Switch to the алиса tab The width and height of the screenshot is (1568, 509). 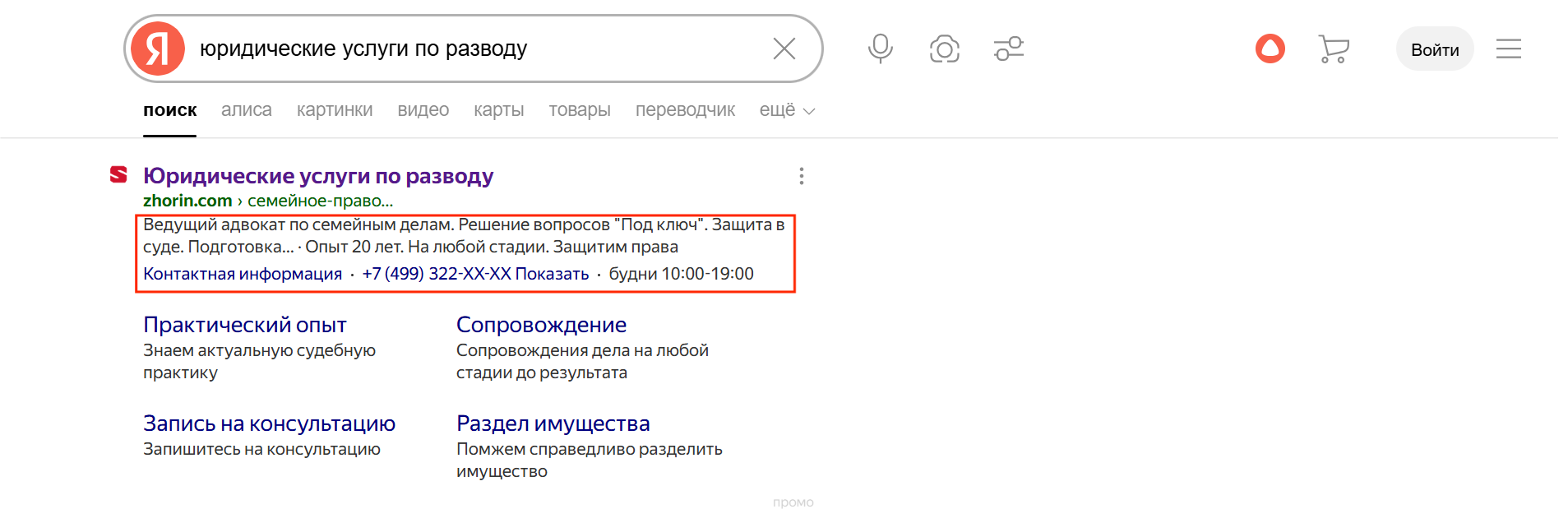coord(247,109)
